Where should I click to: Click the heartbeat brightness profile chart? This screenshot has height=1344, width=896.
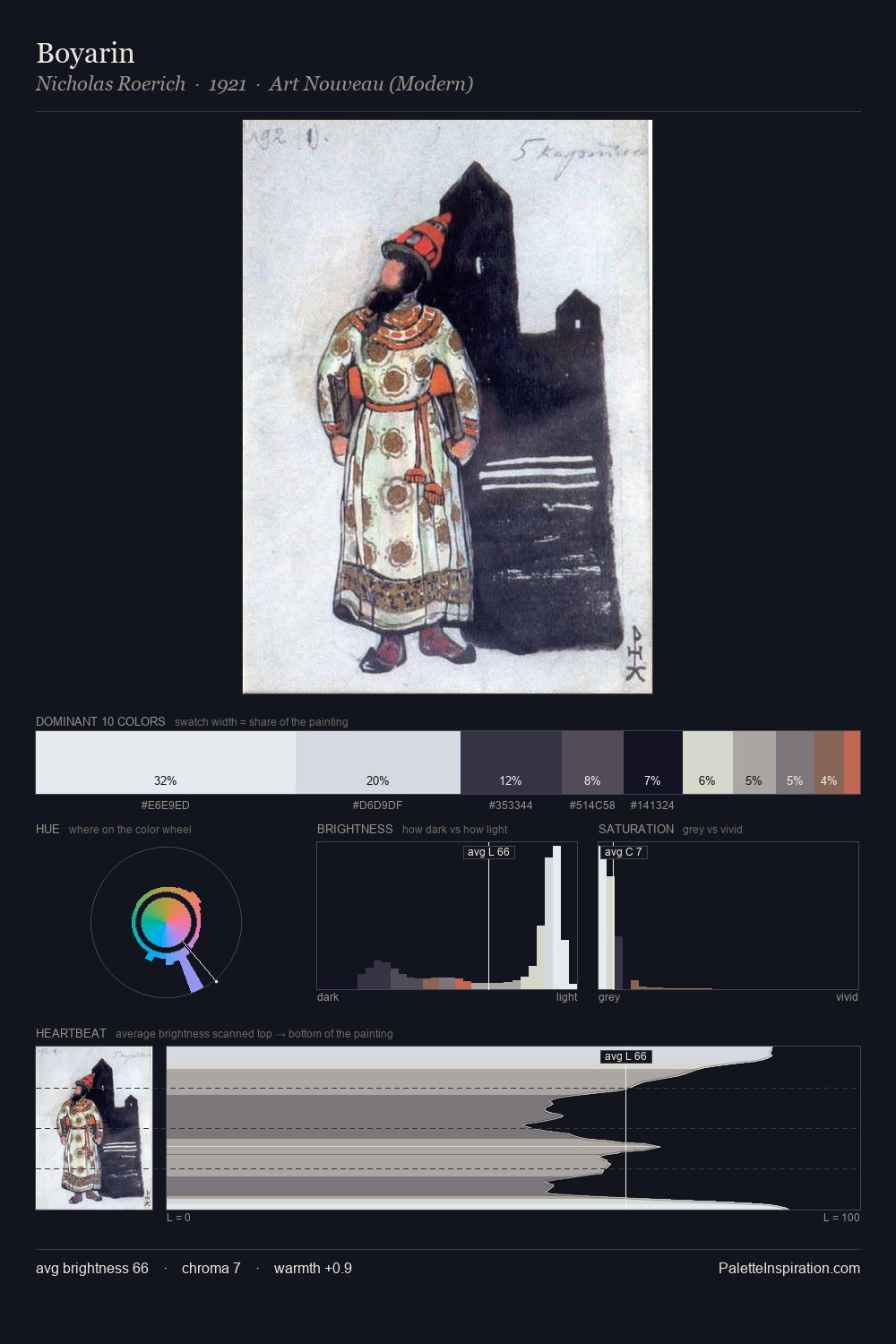(513, 1128)
